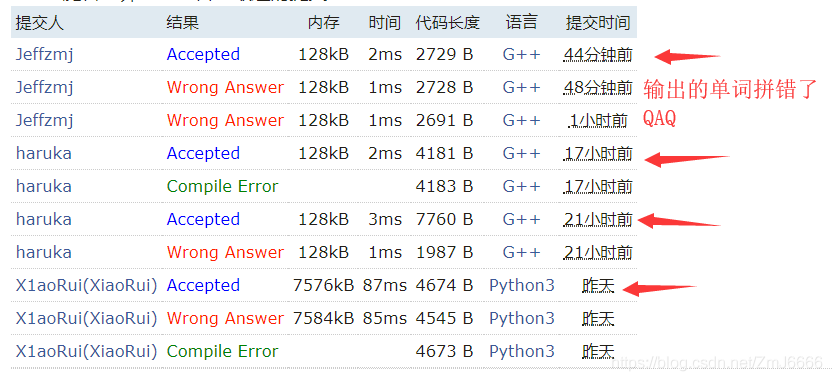Screen dimensions: 832x381
Task: Open G++ source for the 7760 B submission
Action: pos(522,219)
